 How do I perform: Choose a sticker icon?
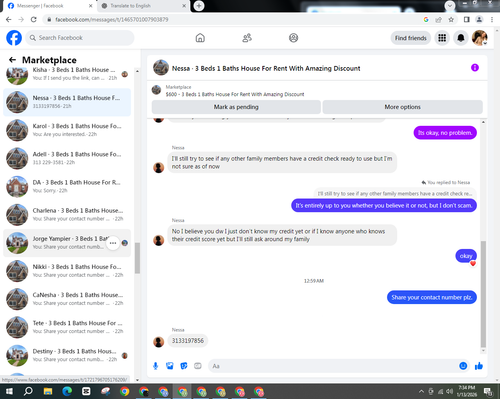pos(184,366)
